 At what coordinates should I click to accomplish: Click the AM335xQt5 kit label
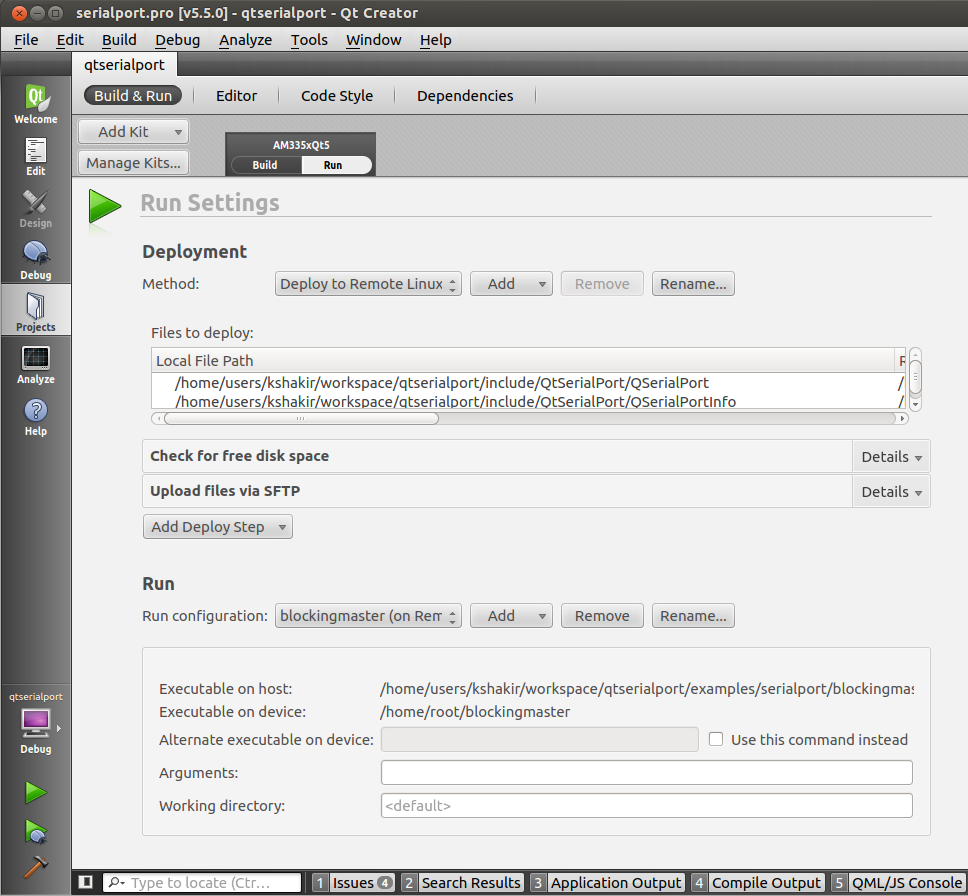[301, 145]
